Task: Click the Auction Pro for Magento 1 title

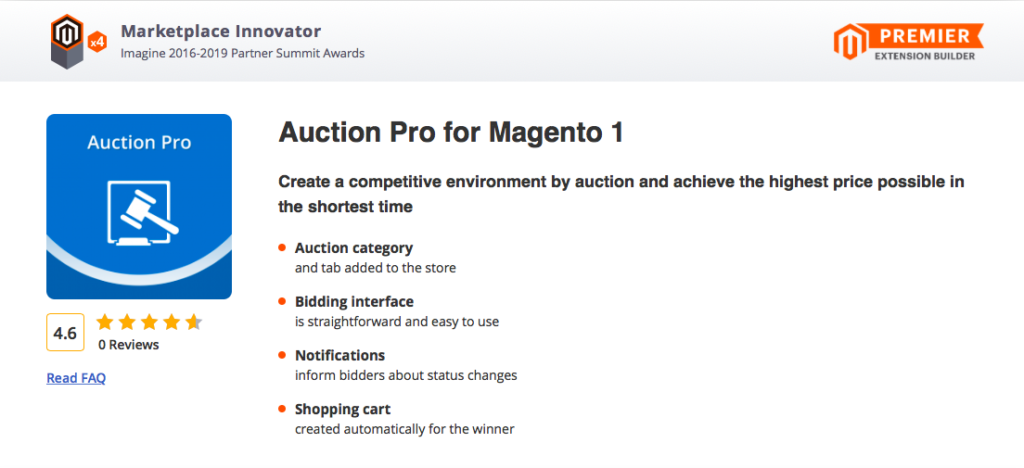Action: pyautogui.click(x=451, y=133)
